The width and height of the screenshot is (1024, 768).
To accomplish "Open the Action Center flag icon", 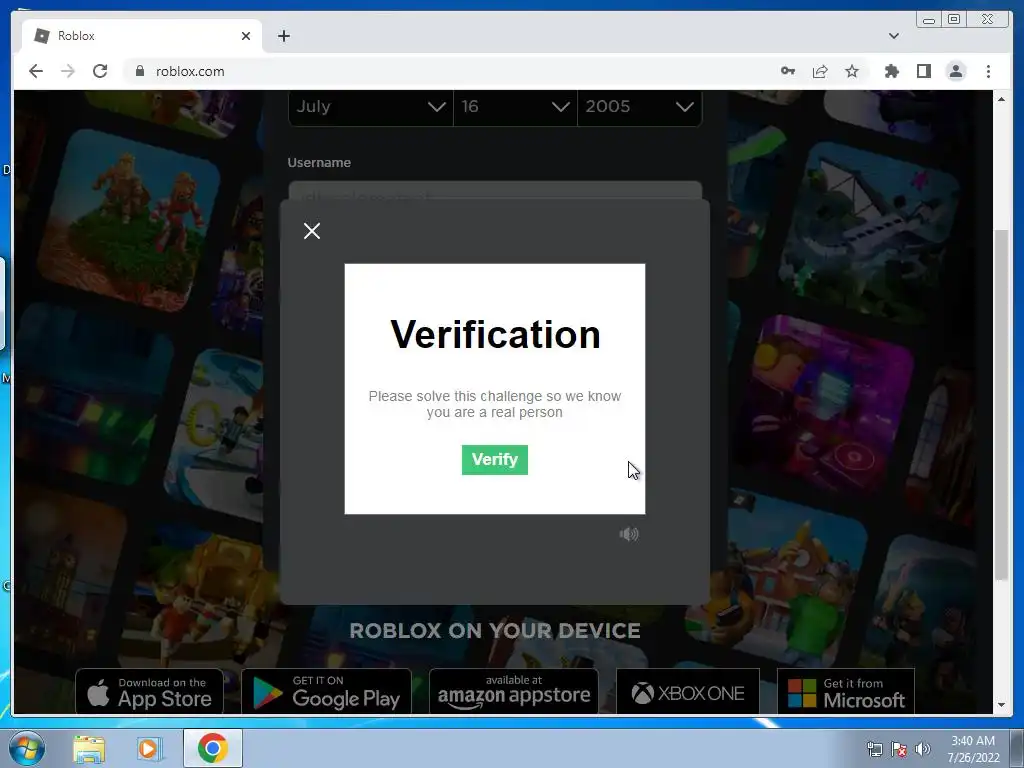I will point(899,749).
